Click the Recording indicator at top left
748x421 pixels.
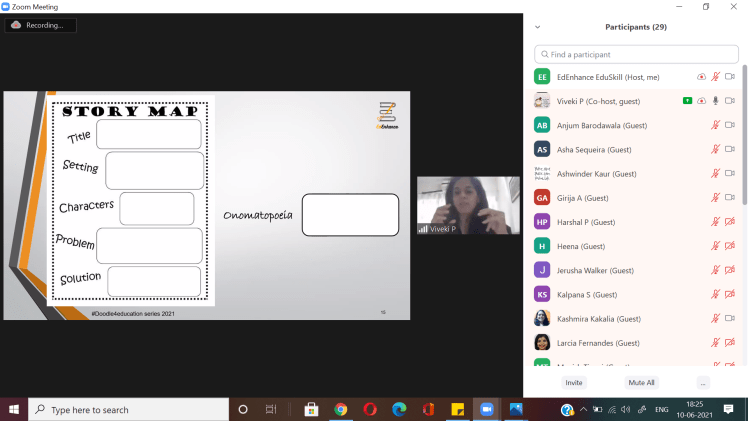pos(40,25)
